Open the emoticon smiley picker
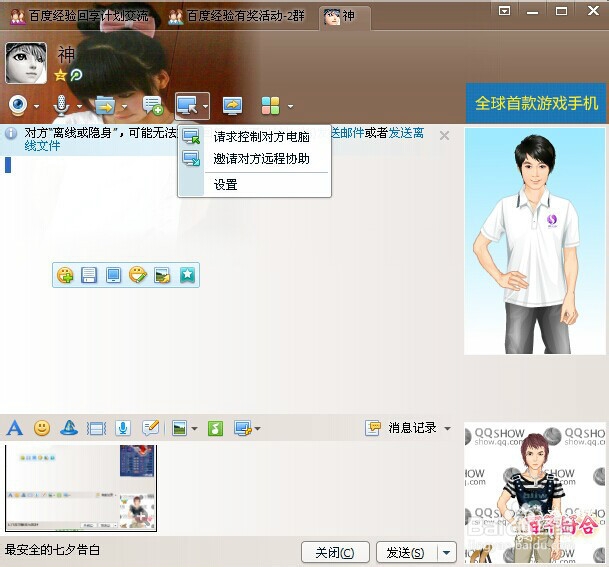This screenshot has height=567, width=609. (x=42, y=428)
